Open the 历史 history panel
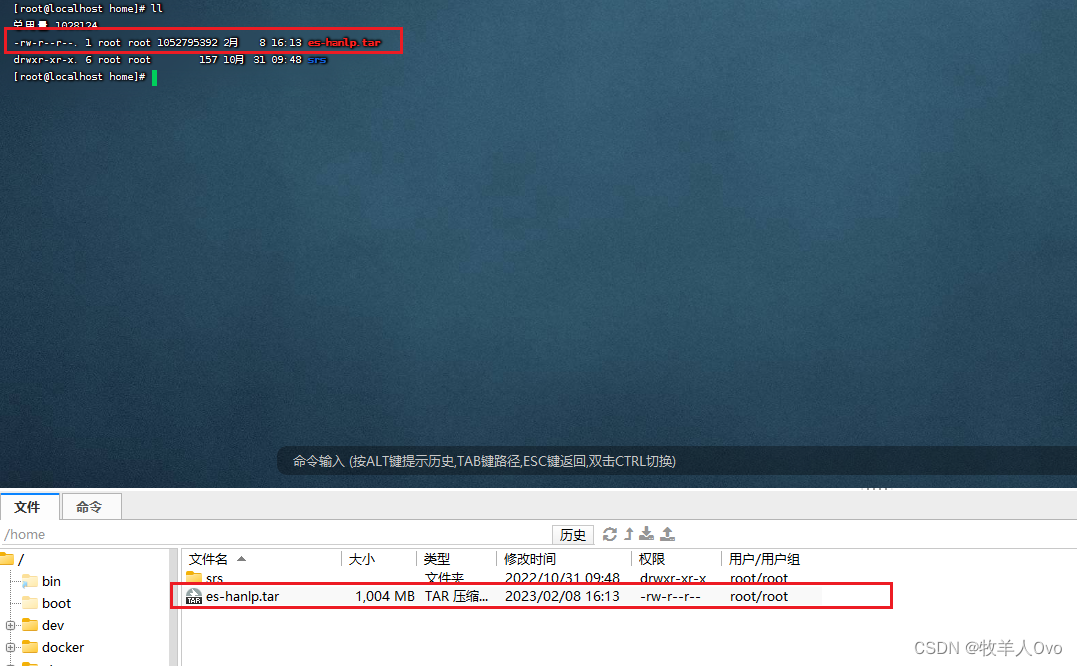1077x666 pixels. coord(572,534)
